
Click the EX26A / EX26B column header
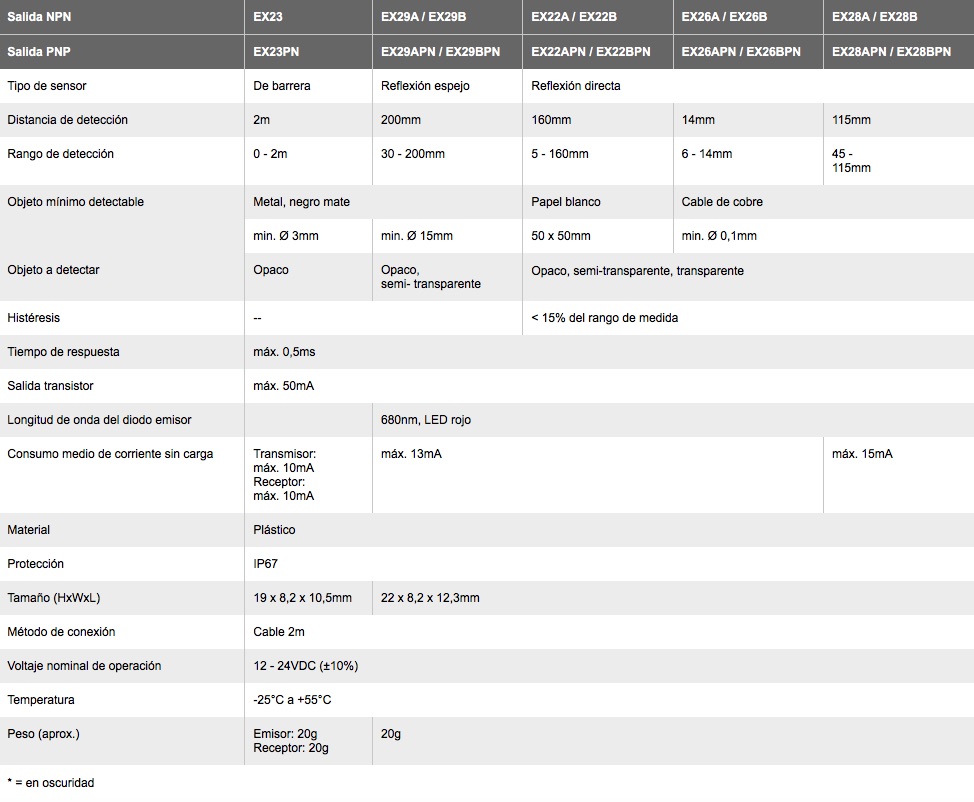tap(724, 17)
